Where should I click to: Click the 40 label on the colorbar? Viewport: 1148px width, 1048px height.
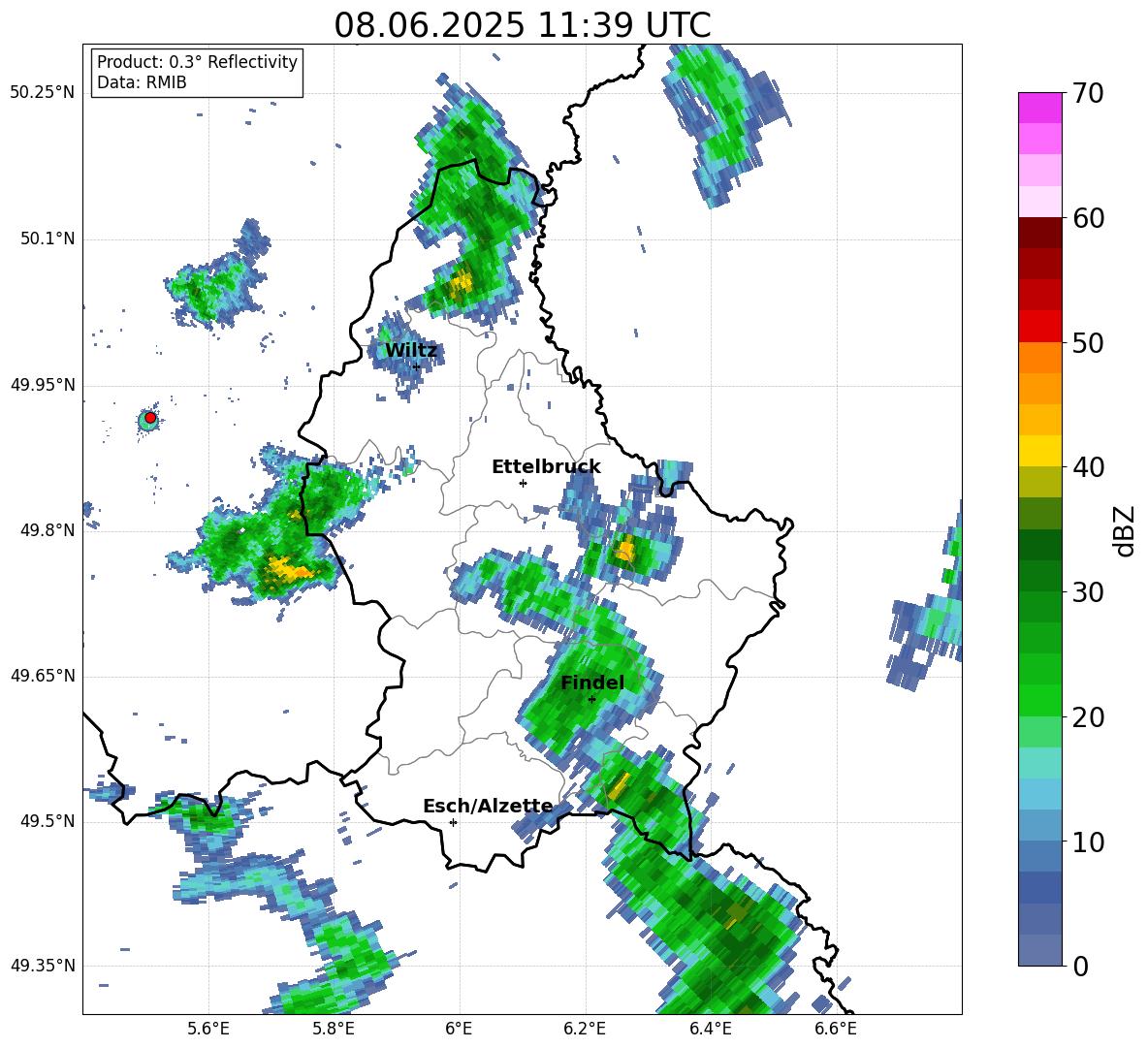pos(1087,467)
